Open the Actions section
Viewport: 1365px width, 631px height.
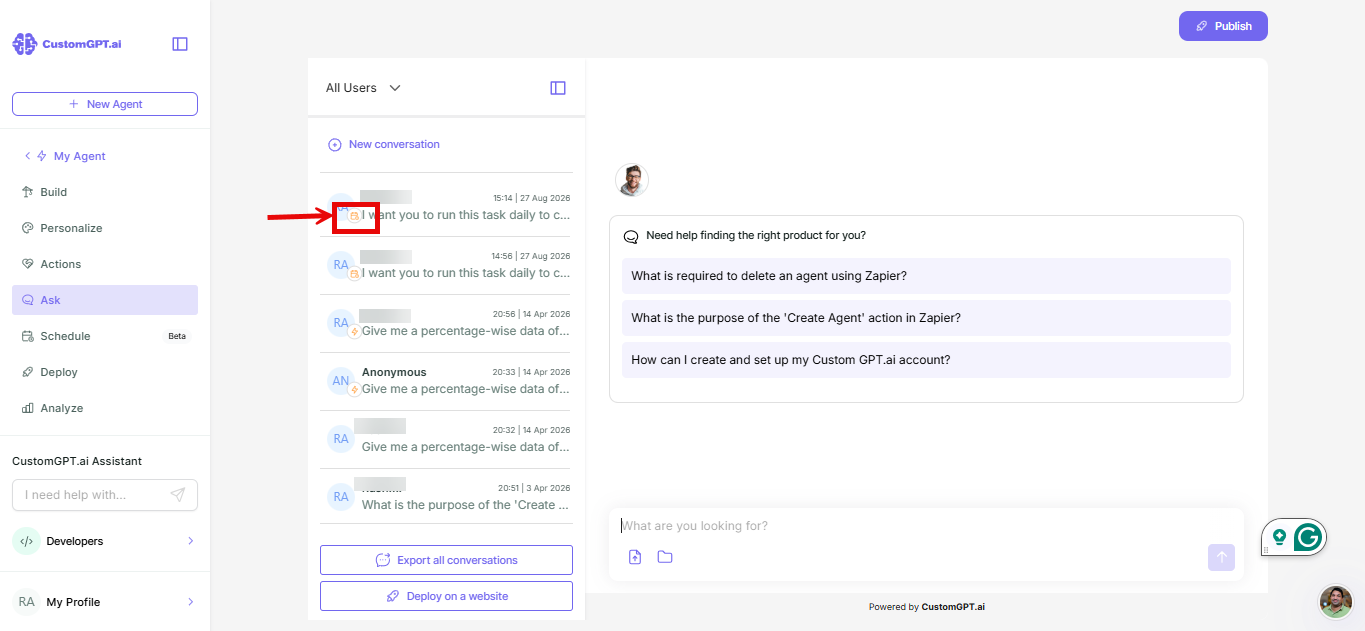point(105,264)
